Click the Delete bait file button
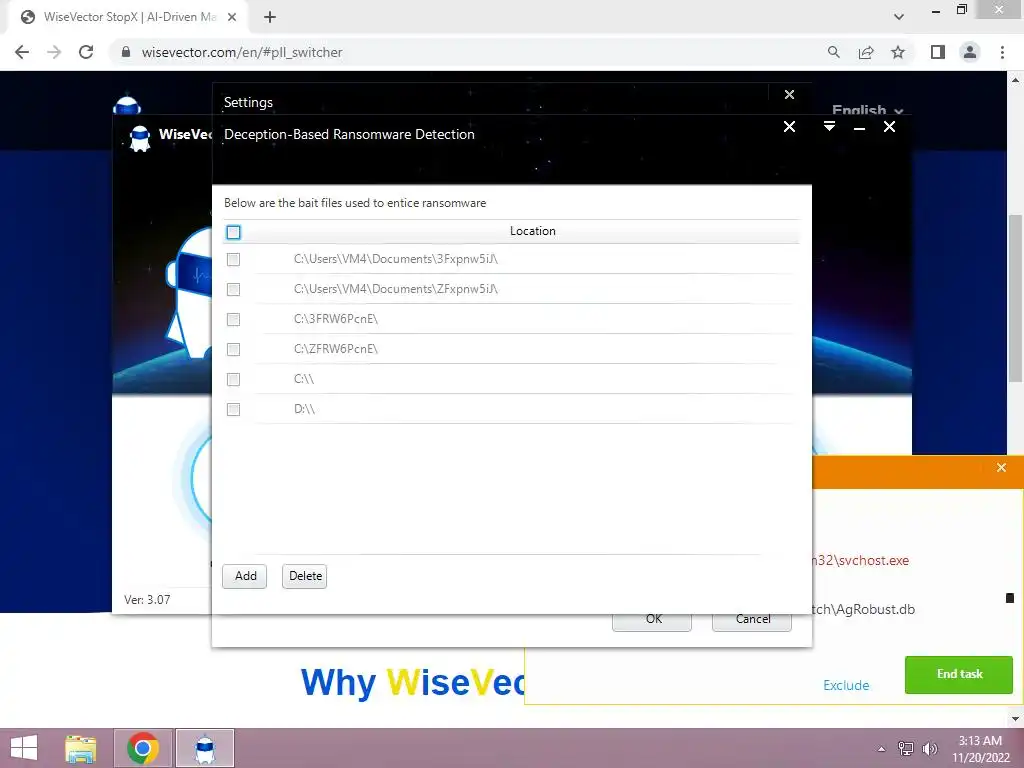Screen dimensions: 1024x768 (x=305, y=576)
